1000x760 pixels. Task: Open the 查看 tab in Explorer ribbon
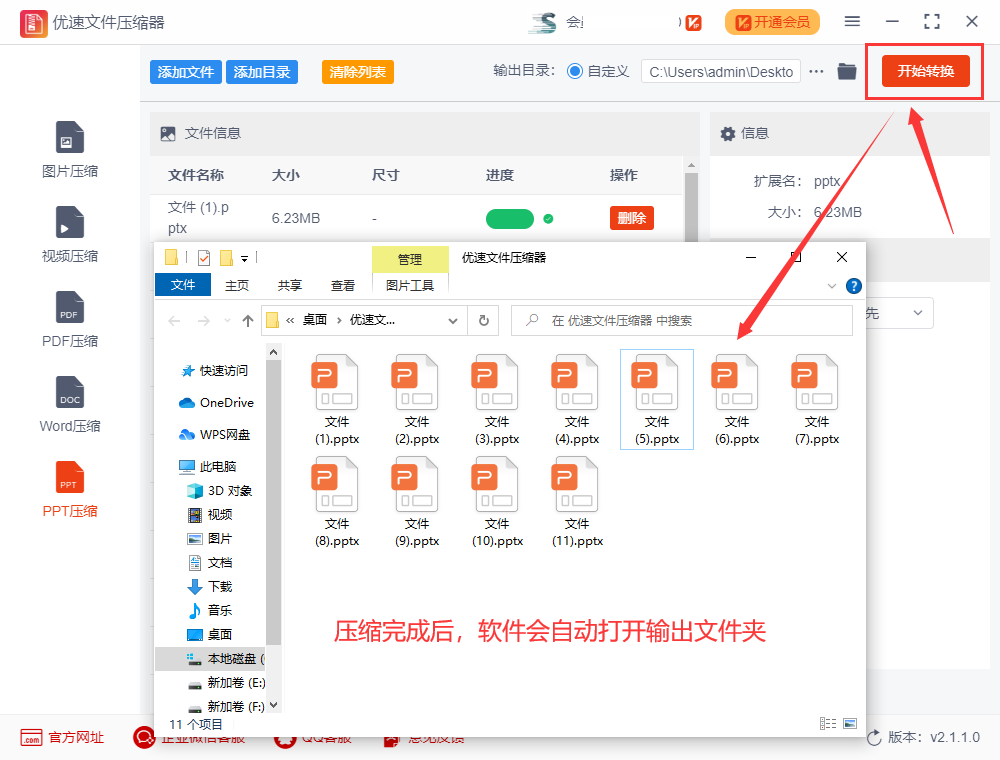(342, 285)
